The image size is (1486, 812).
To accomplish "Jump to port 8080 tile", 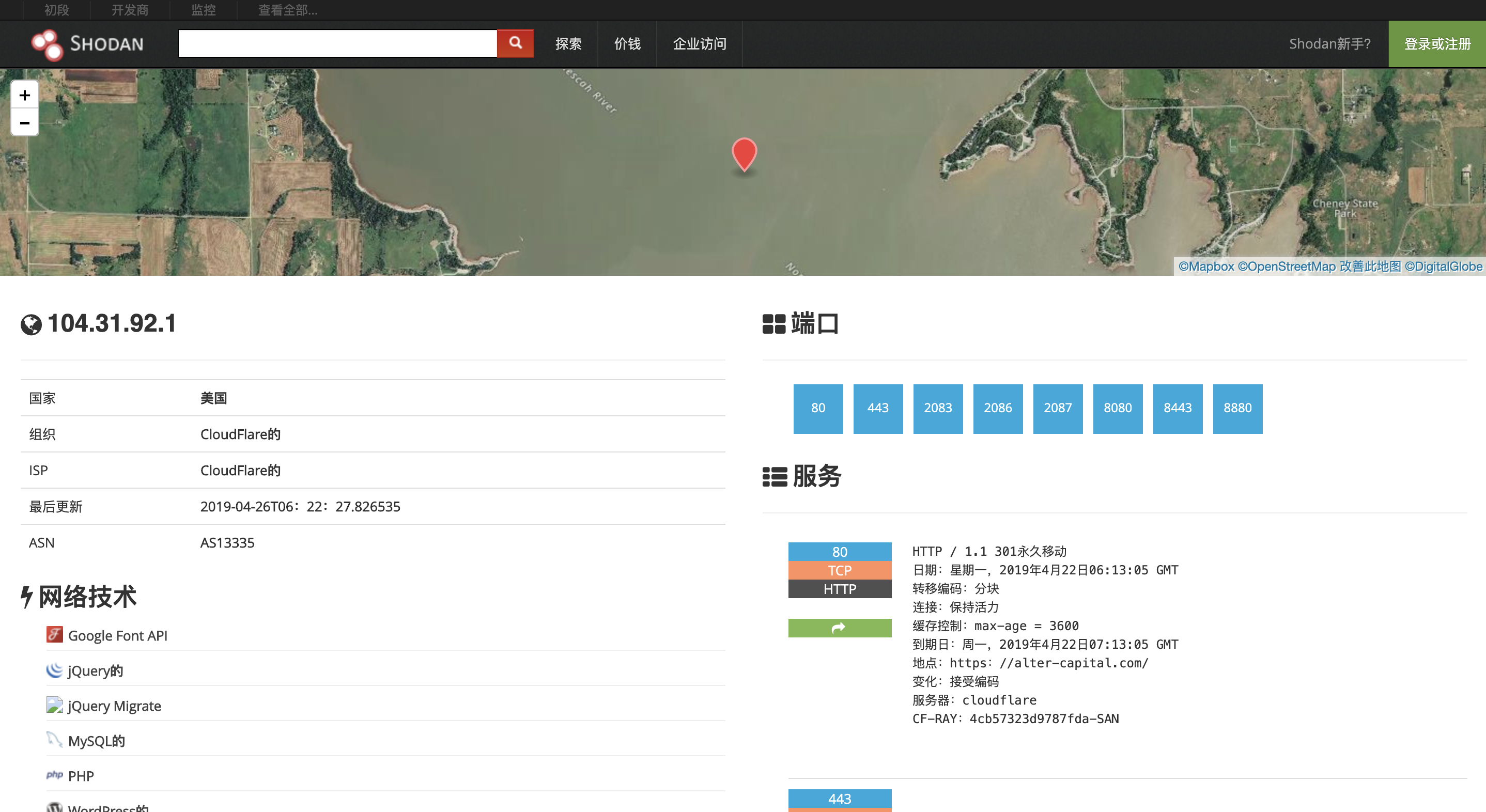I will [1118, 408].
